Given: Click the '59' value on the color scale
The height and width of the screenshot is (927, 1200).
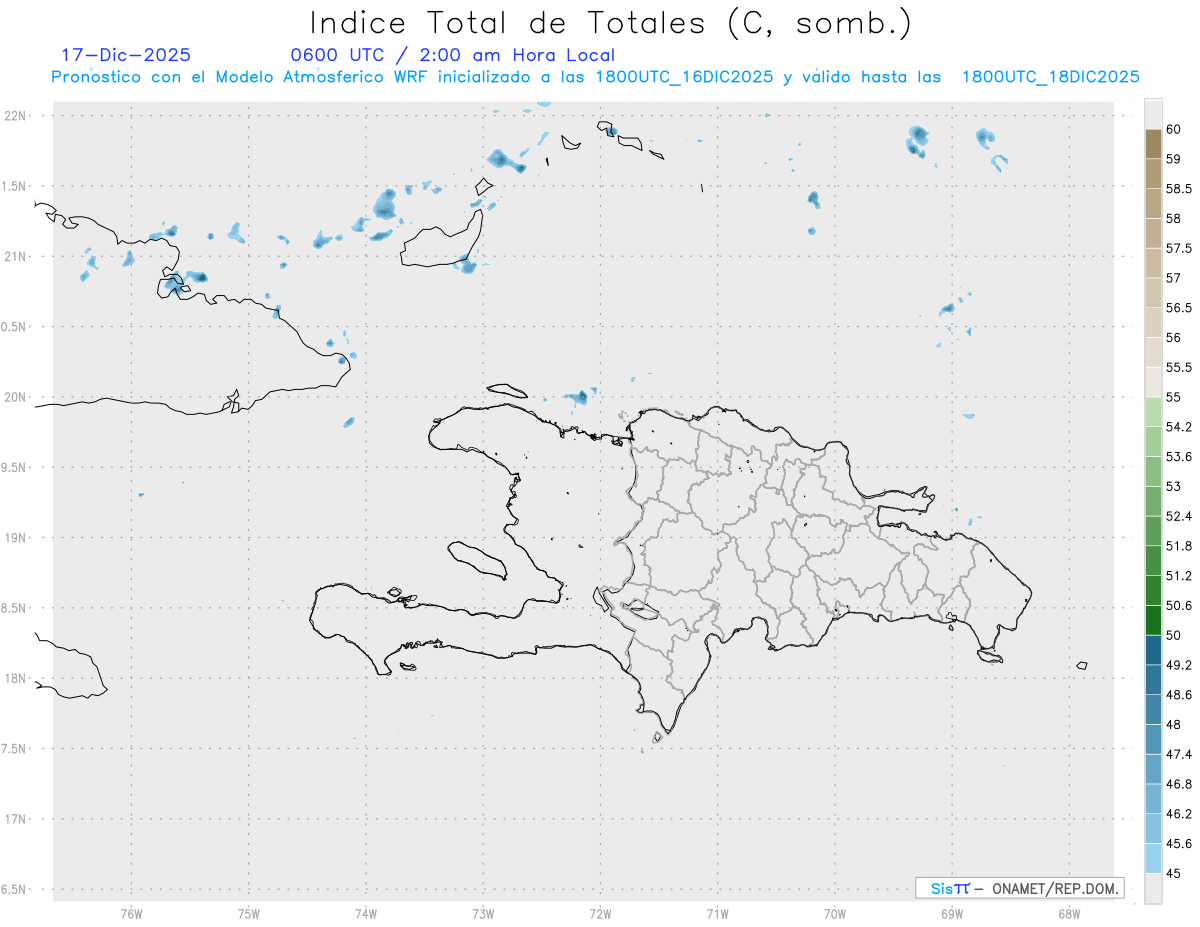Looking at the screenshot, I should click(x=1174, y=159).
